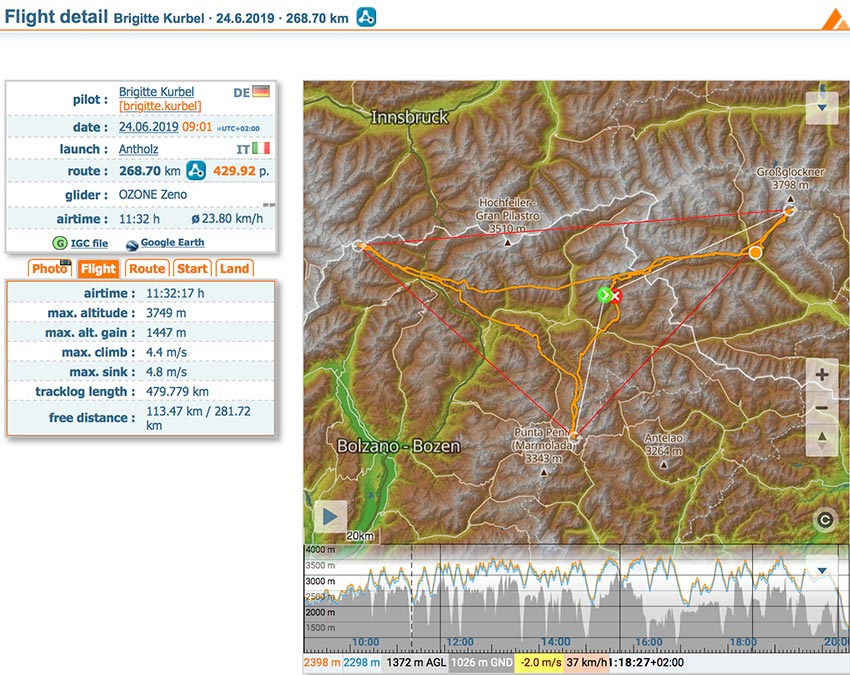The width and height of the screenshot is (850, 675).
Task: Open the flight in Google Earth
Action: click(x=172, y=242)
